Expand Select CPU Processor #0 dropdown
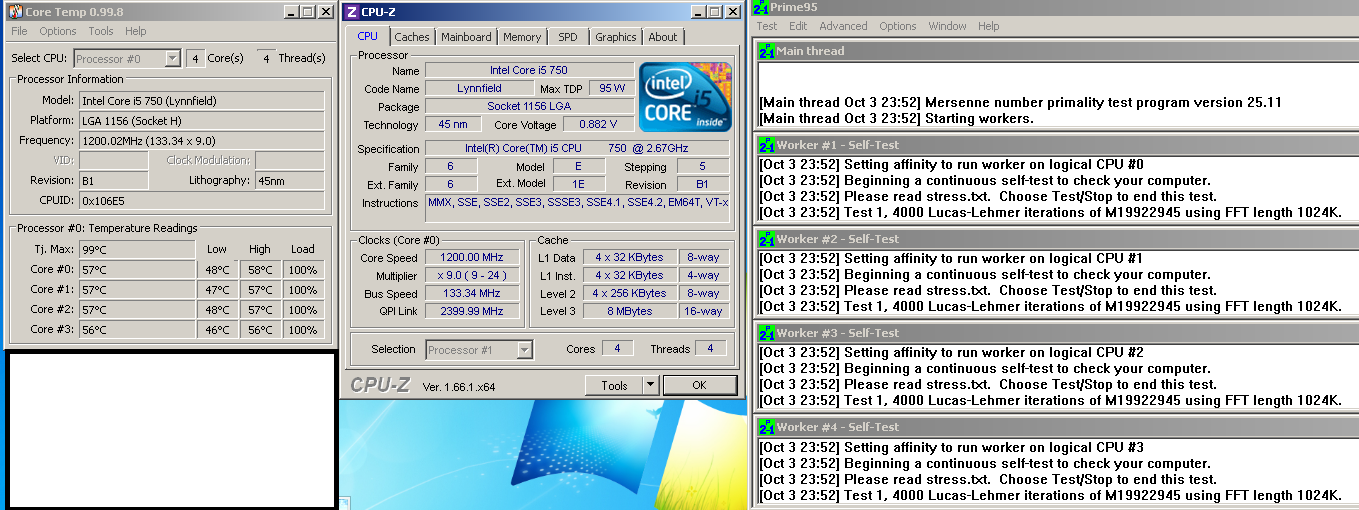Viewport: 1359px width, 510px height. pos(172,59)
